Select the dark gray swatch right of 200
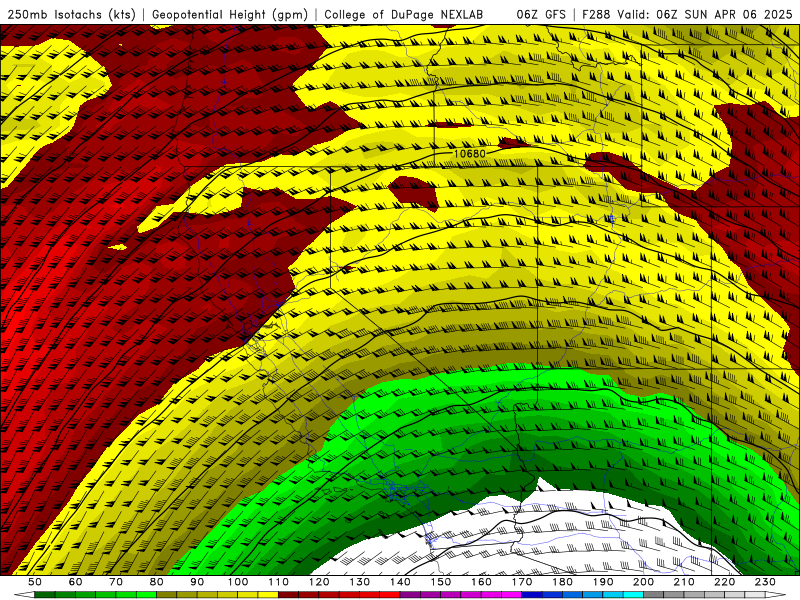800x600 pixels. [654, 595]
